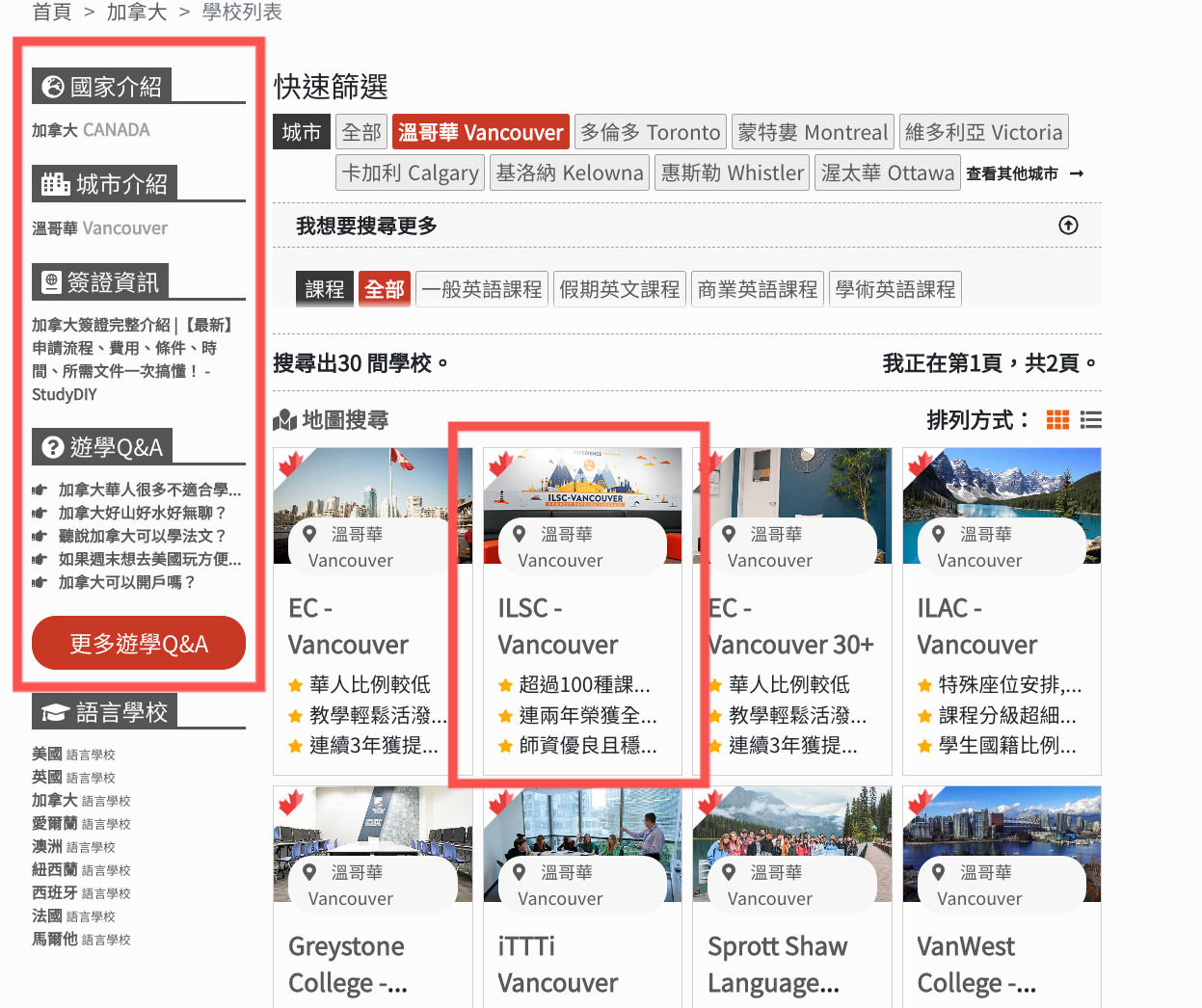Click location pin on ILSC Vancouver card
The width and height of the screenshot is (1202, 1008).
point(519,534)
